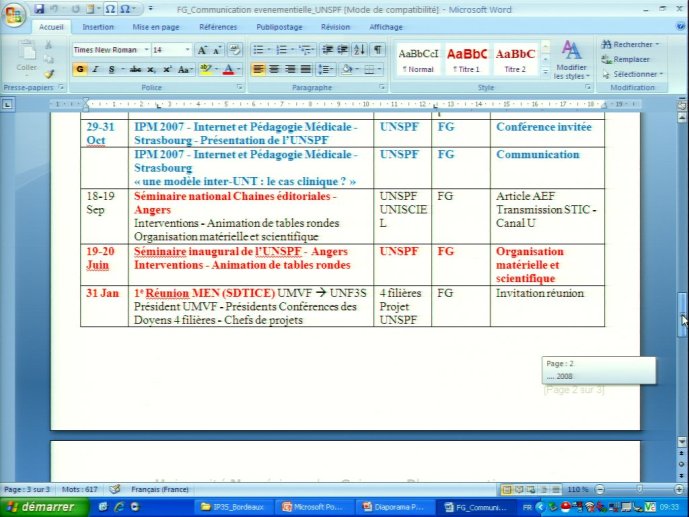
Task: Decrease paragraph indent
Action: click(327, 50)
